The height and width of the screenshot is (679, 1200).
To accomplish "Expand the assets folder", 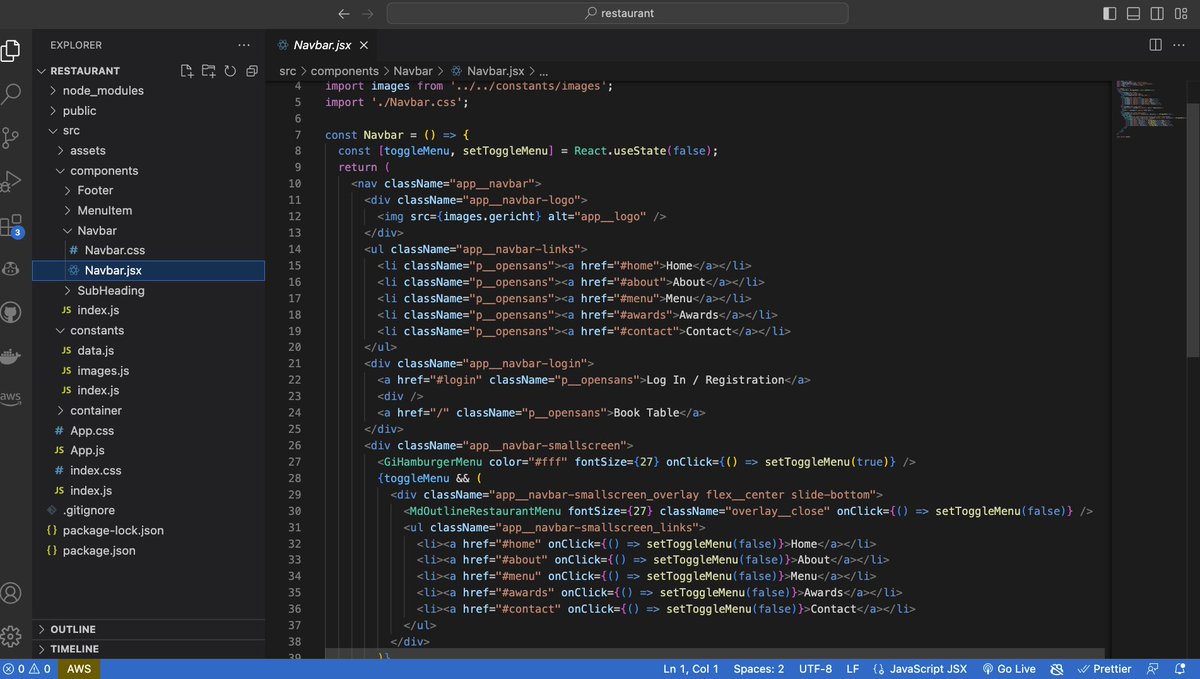I will [148, 151].
